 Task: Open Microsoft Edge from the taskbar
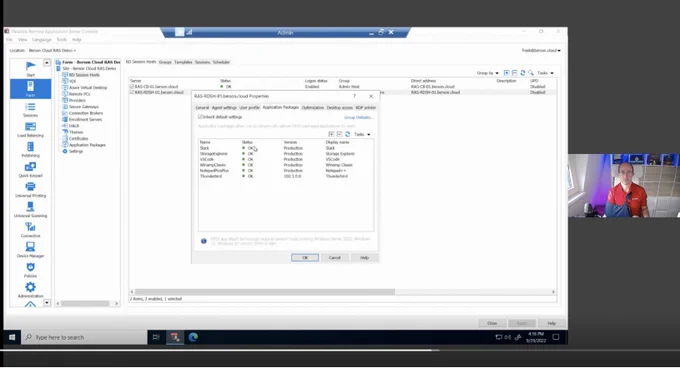tap(193, 337)
